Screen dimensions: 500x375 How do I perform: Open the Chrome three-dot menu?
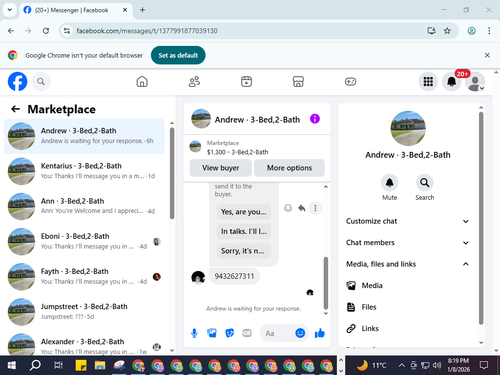click(x=489, y=31)
